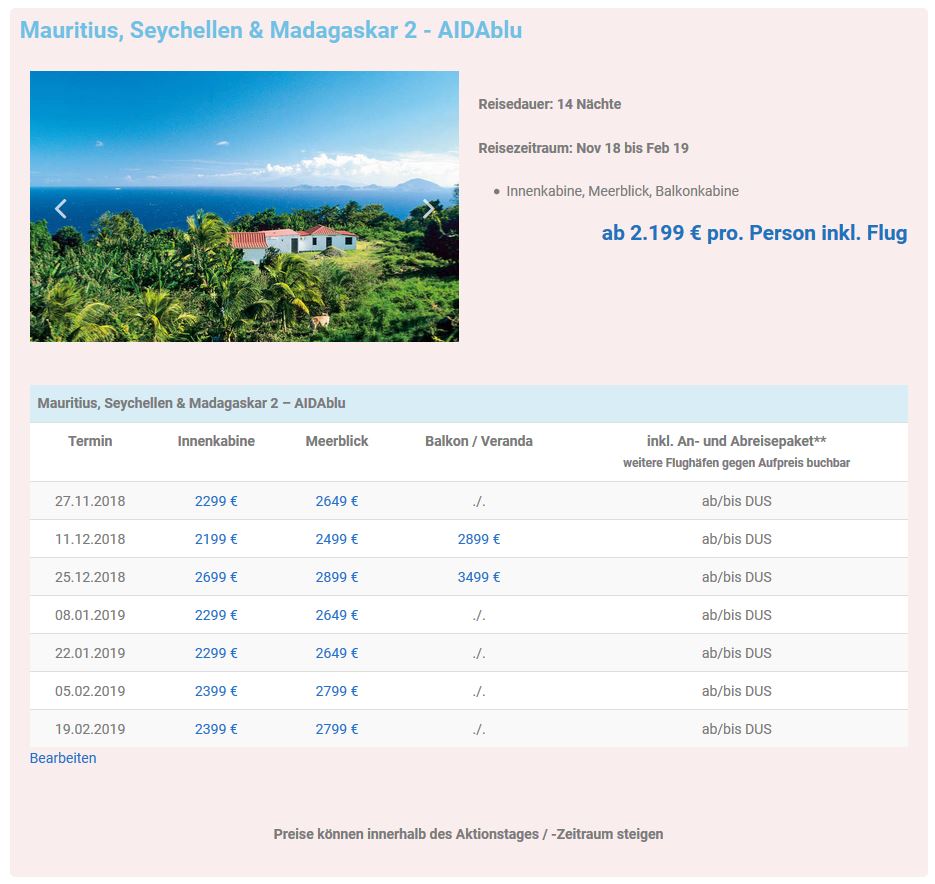Click the ab 2.199 € pro Person price text

point(754,233)
